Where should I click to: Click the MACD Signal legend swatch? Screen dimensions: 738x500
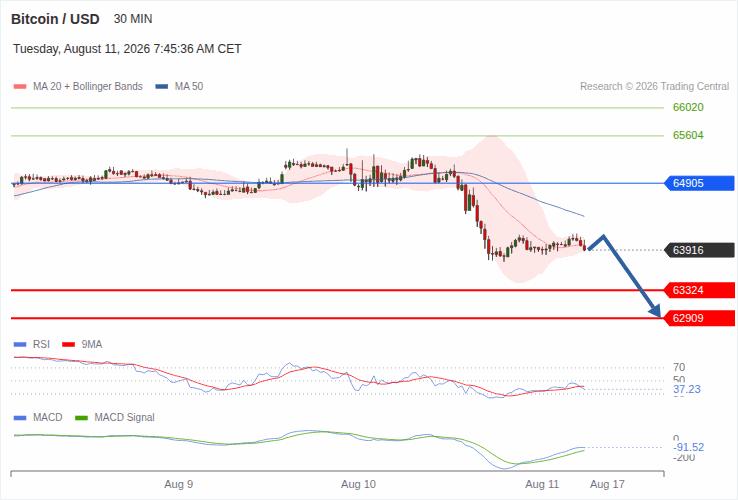81,418
